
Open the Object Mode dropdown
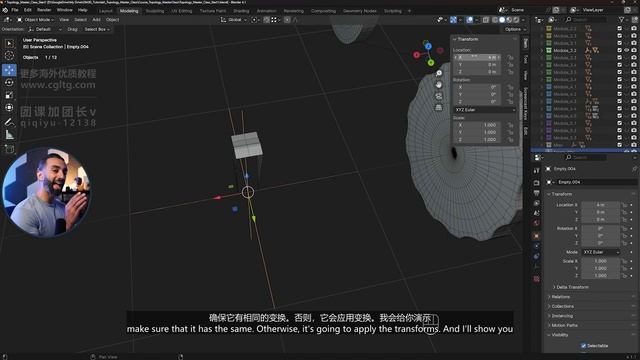click(x=36, y=20)
